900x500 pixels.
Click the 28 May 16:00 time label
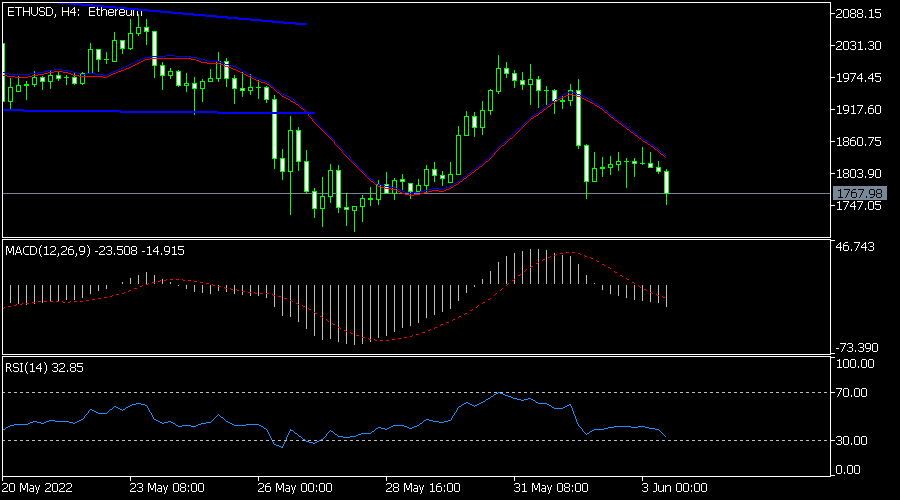[x=423, y=488]
